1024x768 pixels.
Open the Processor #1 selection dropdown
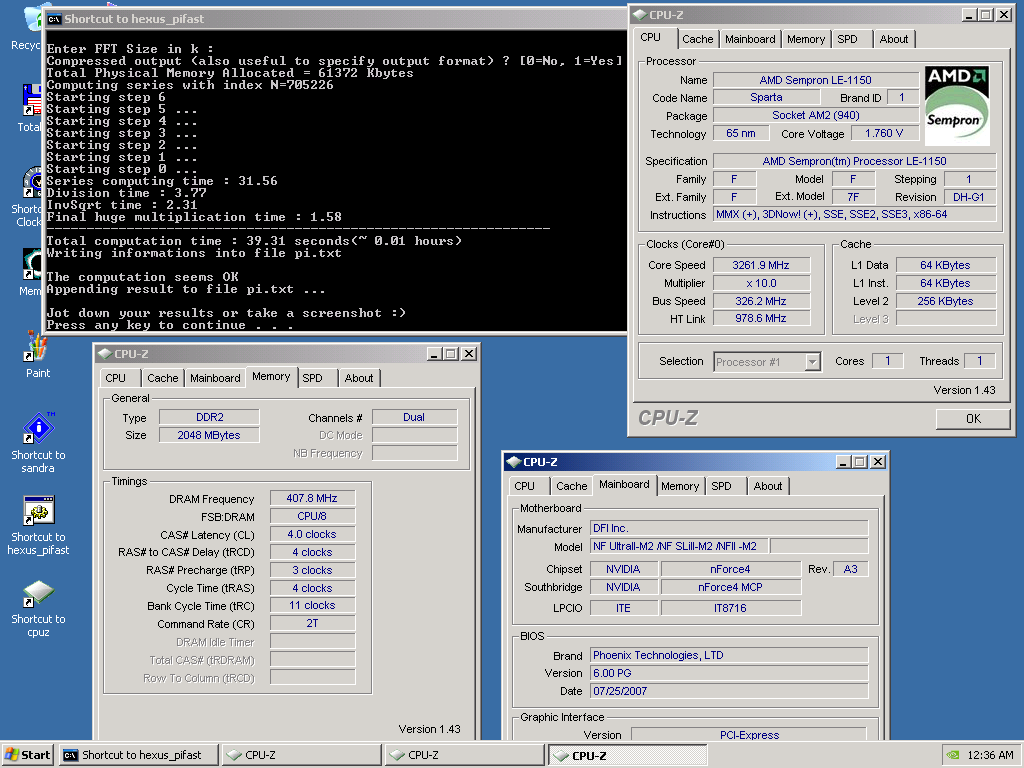tap(767, 362)
